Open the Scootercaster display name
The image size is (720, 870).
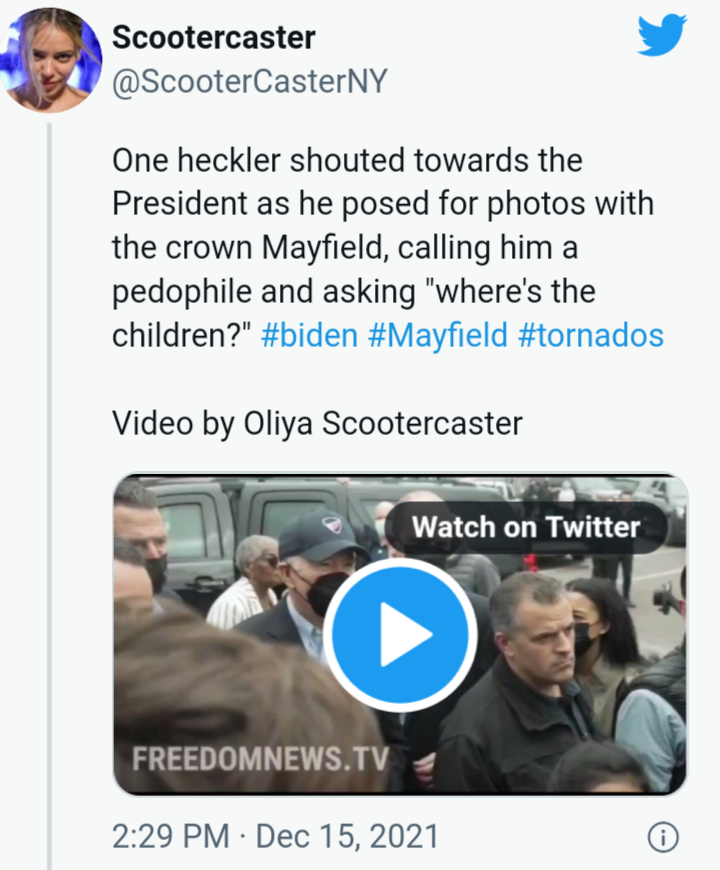214,38
